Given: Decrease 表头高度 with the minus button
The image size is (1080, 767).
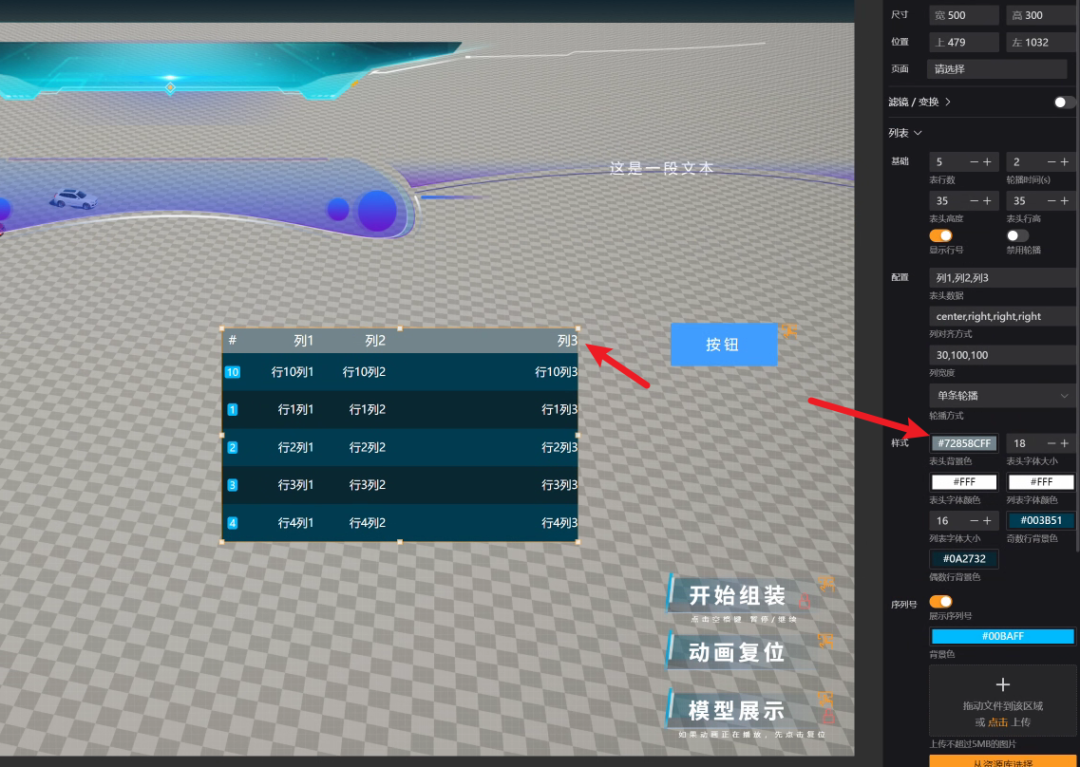Looking at the screenshot, I should (974, 200).
